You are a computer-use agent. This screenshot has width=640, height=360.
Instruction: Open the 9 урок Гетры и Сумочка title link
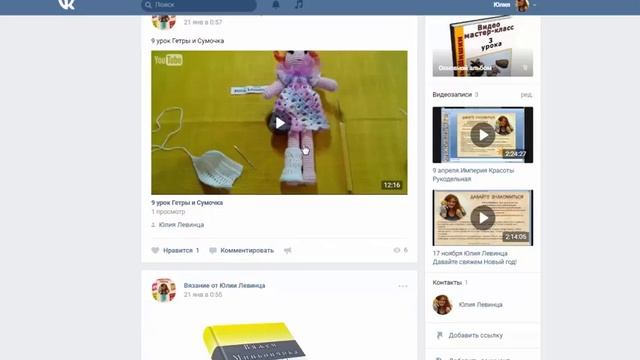[187, 202]
